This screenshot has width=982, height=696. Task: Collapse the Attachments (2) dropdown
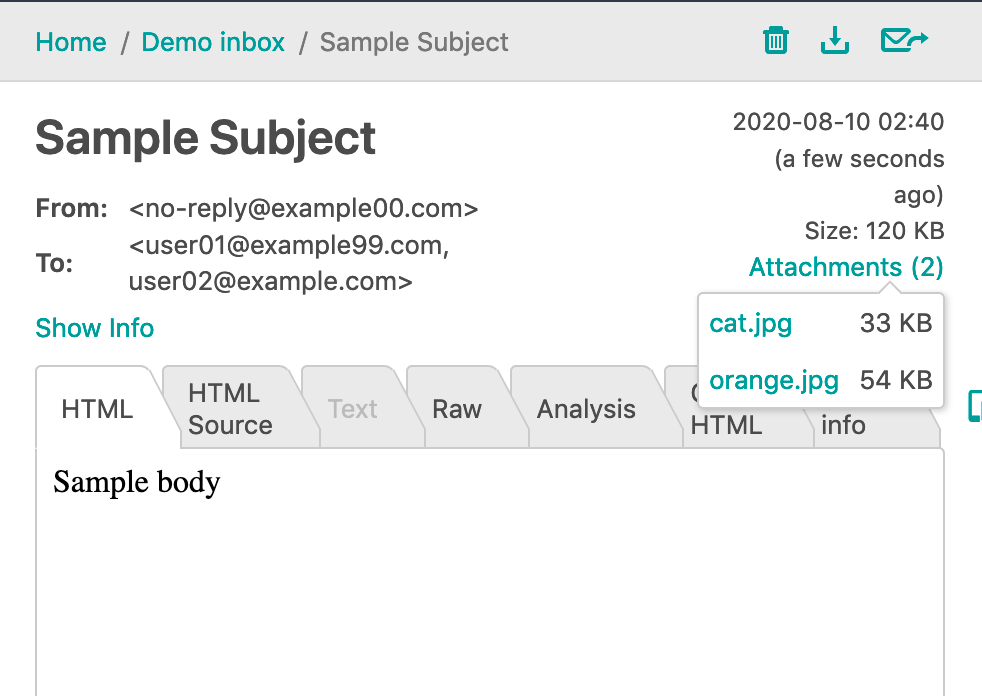tap(845, 268)
